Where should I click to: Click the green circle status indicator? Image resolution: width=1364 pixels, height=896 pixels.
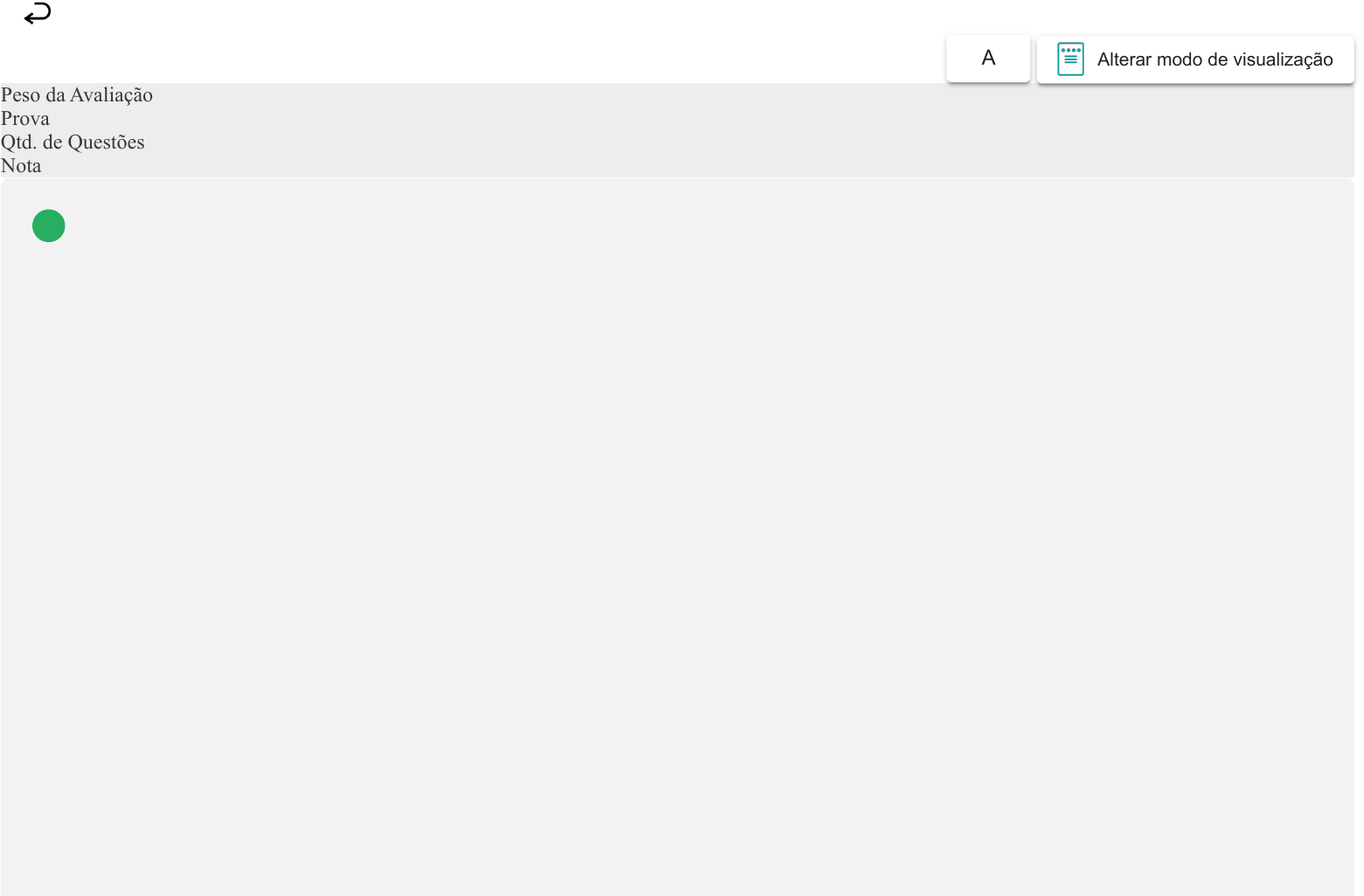49,226
